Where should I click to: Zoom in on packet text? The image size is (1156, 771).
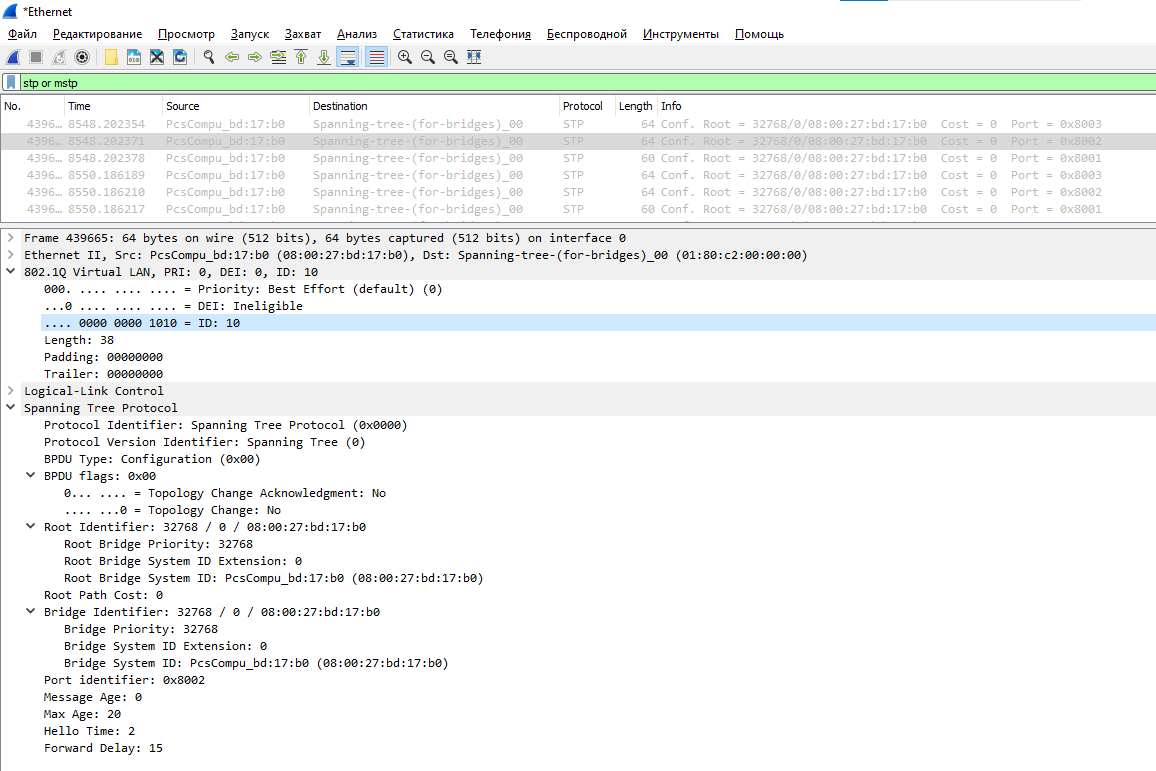[x=405, y=57]
